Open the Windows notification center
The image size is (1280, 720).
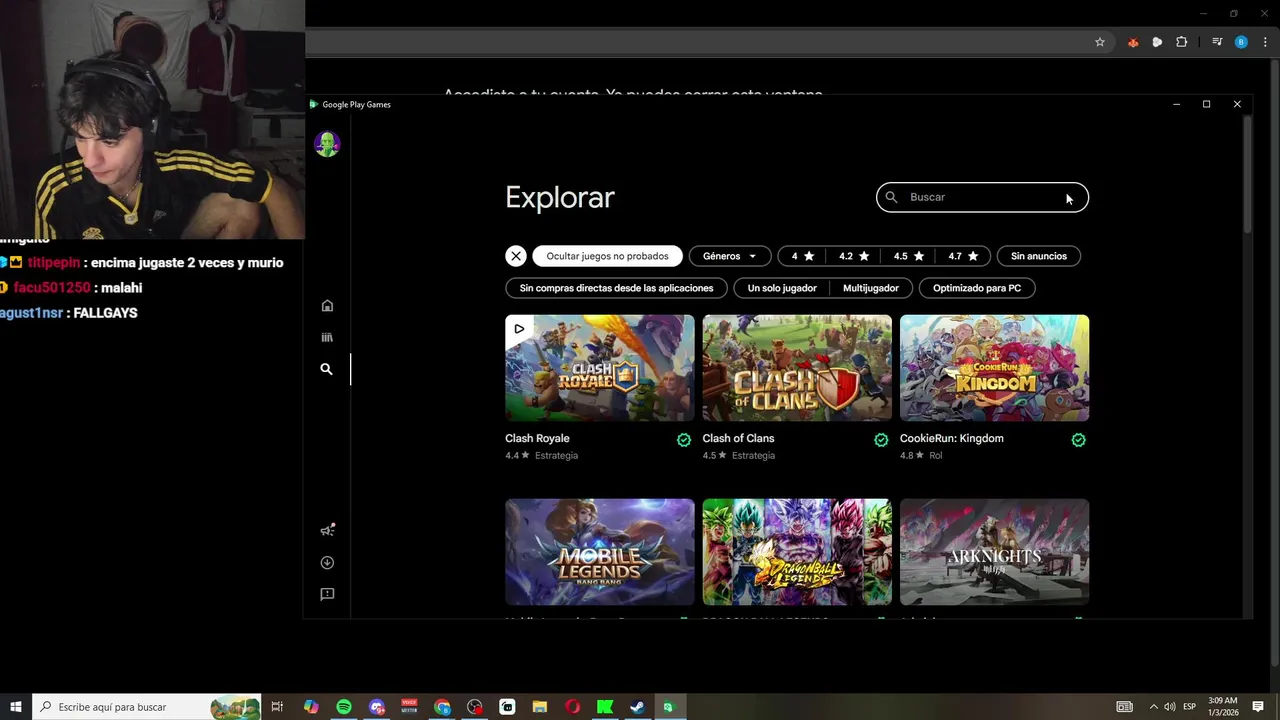coord(1258,707)
